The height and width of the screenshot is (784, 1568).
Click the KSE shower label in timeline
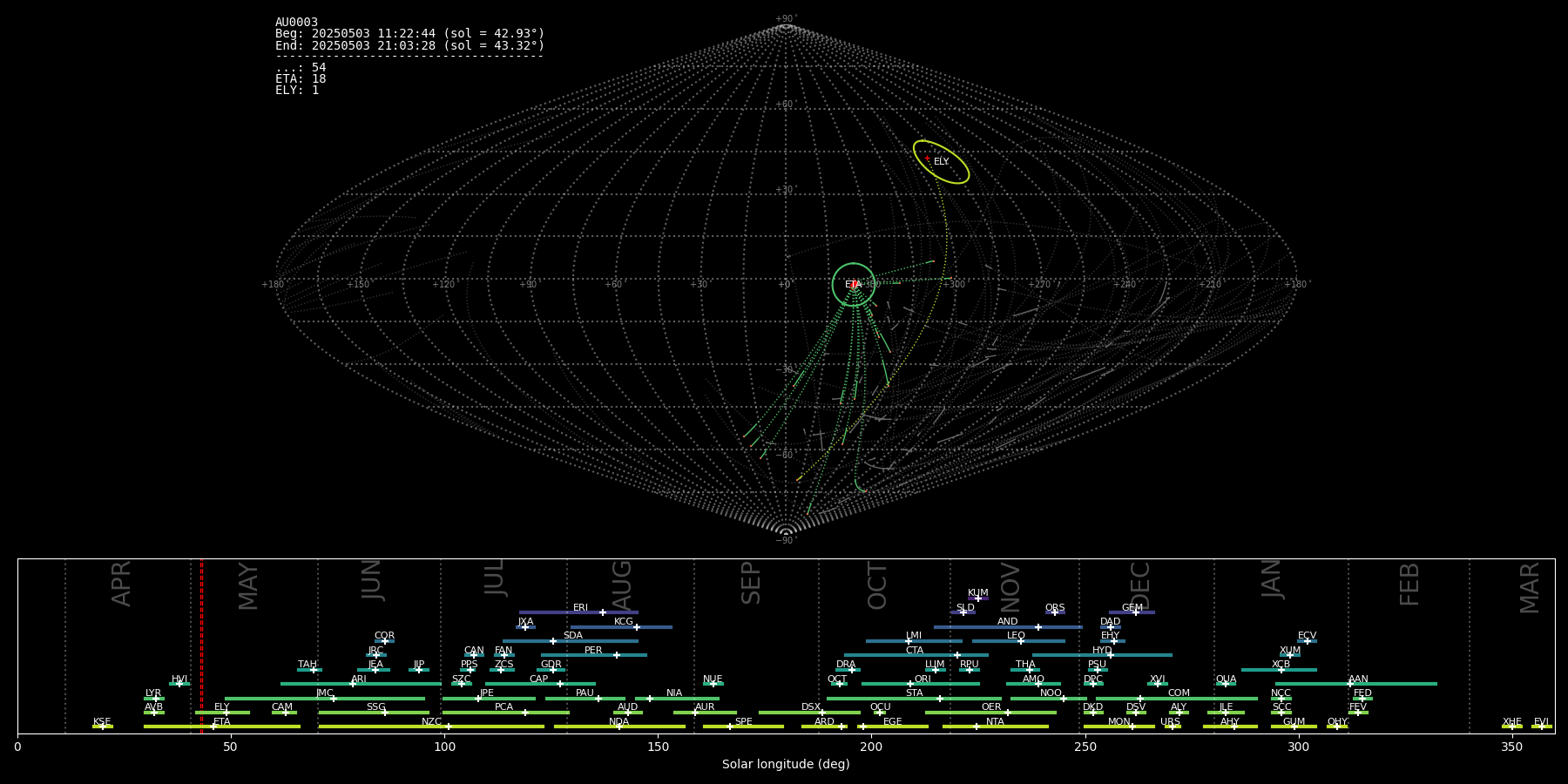(102, 722)
